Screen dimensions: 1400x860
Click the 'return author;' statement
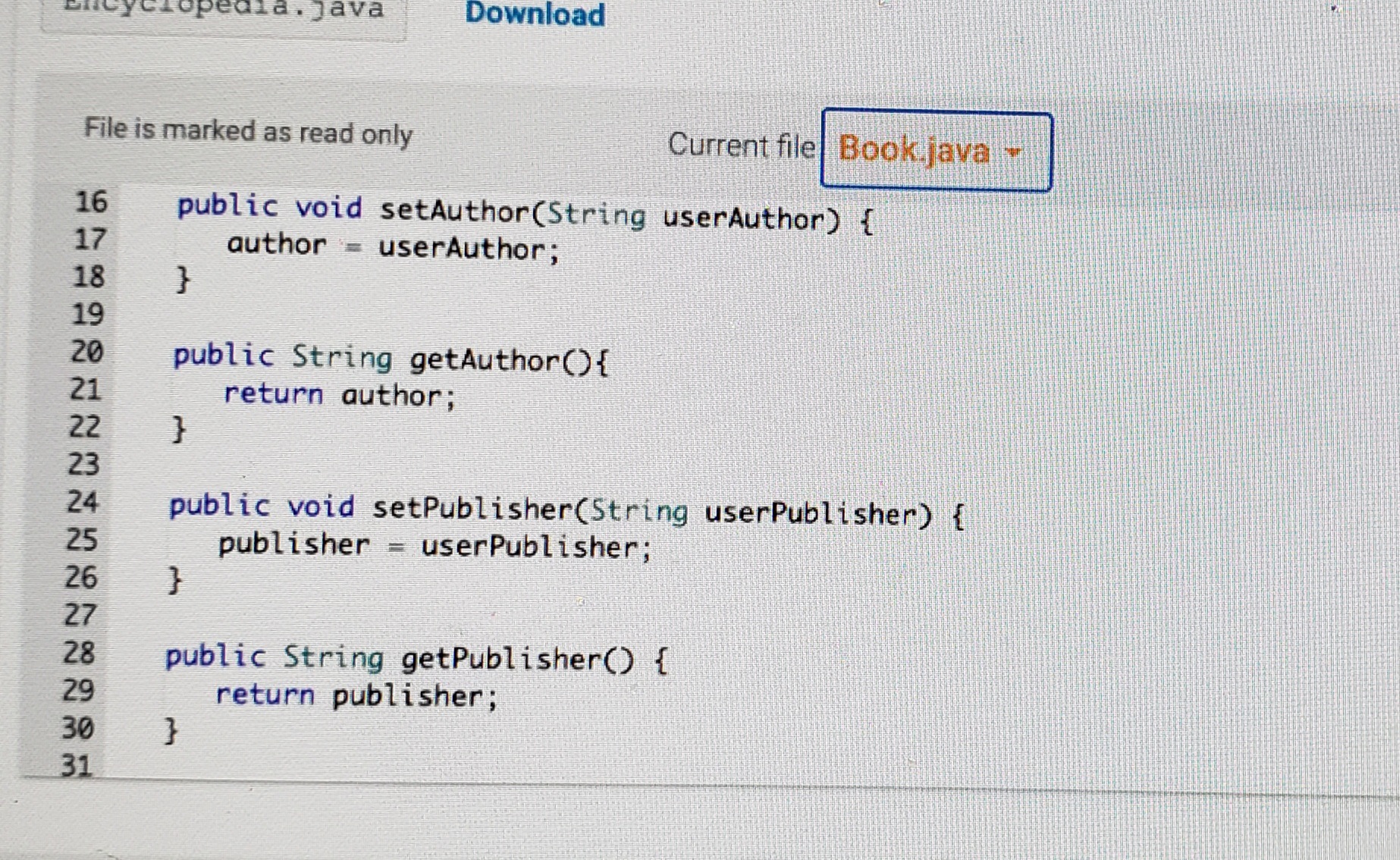pyautogui.click(x=339, y=394)
